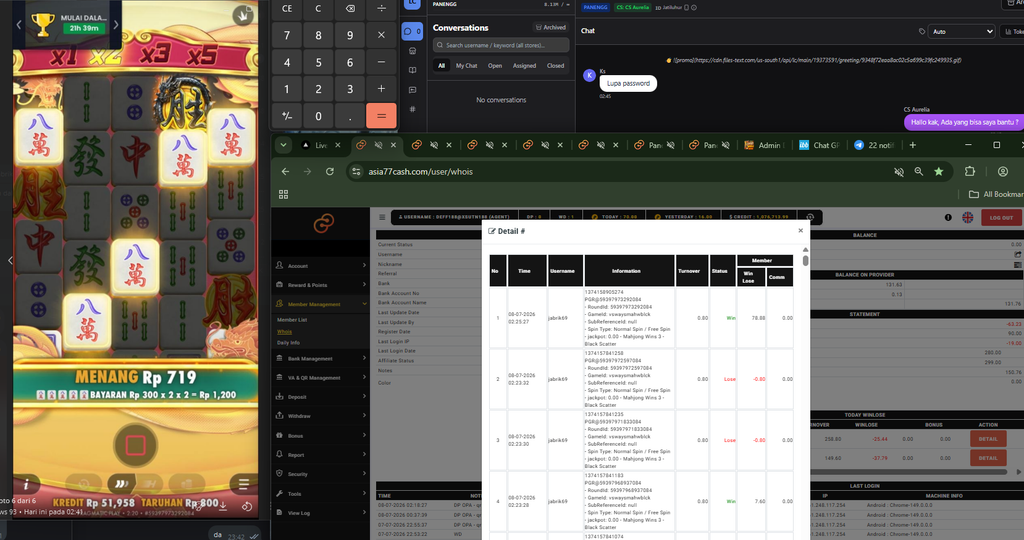Click calculator digit 5
The height and width of the screenshot is (540, 1024).
[x=318, y=63]
